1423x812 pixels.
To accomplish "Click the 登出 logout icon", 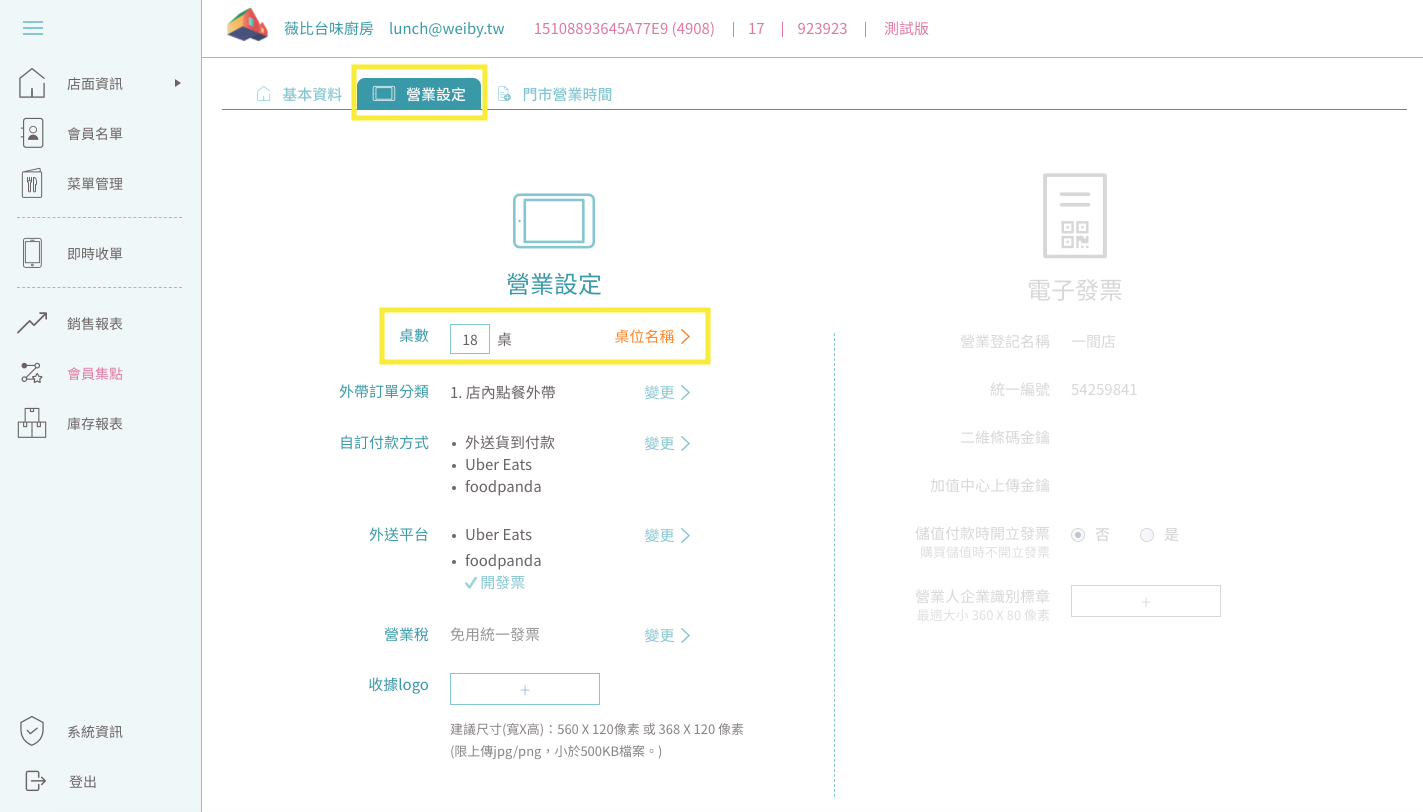I will coord(34,781).
